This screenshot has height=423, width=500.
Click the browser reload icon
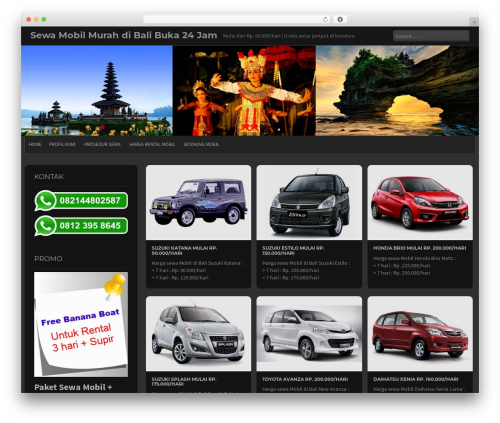pyautogui.click(x=325, y=19)
